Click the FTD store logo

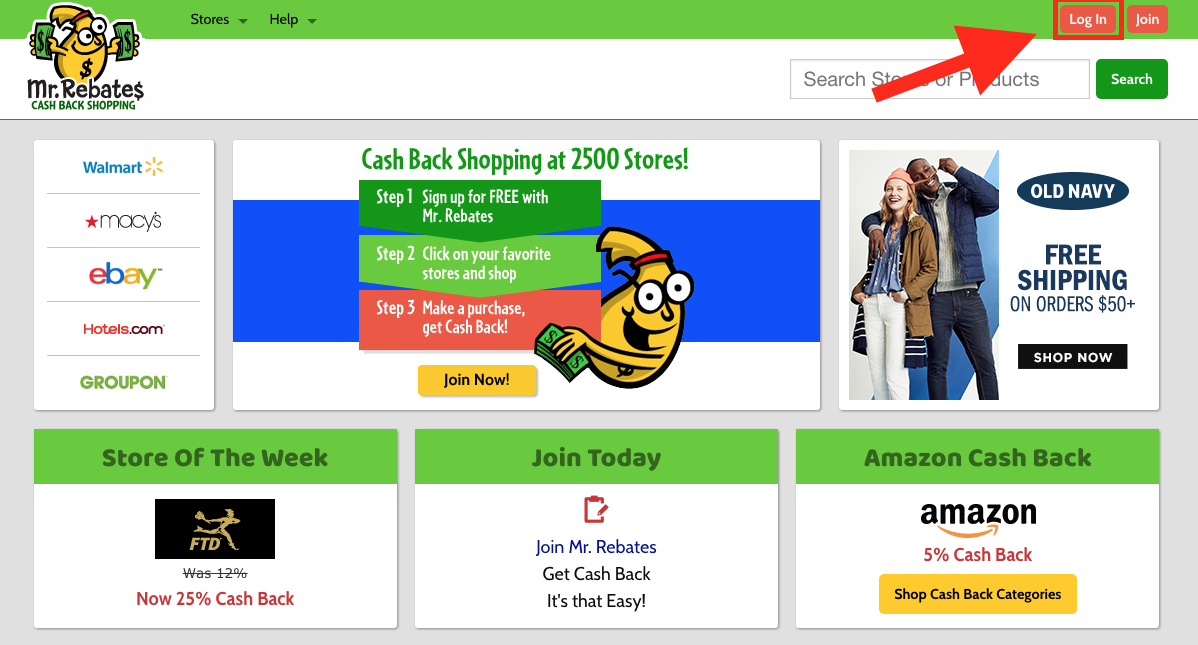[x=215, y=529]
